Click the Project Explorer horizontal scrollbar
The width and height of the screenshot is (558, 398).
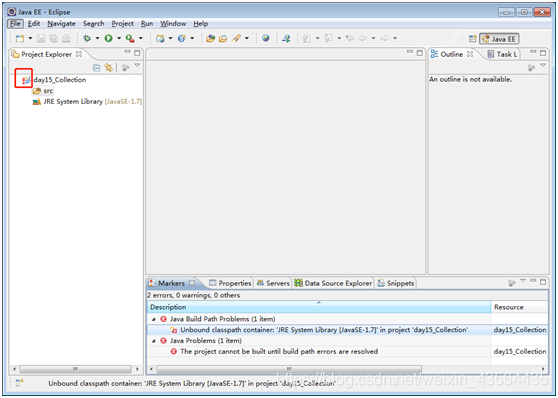pyautogui.click(x=75, y=369)
